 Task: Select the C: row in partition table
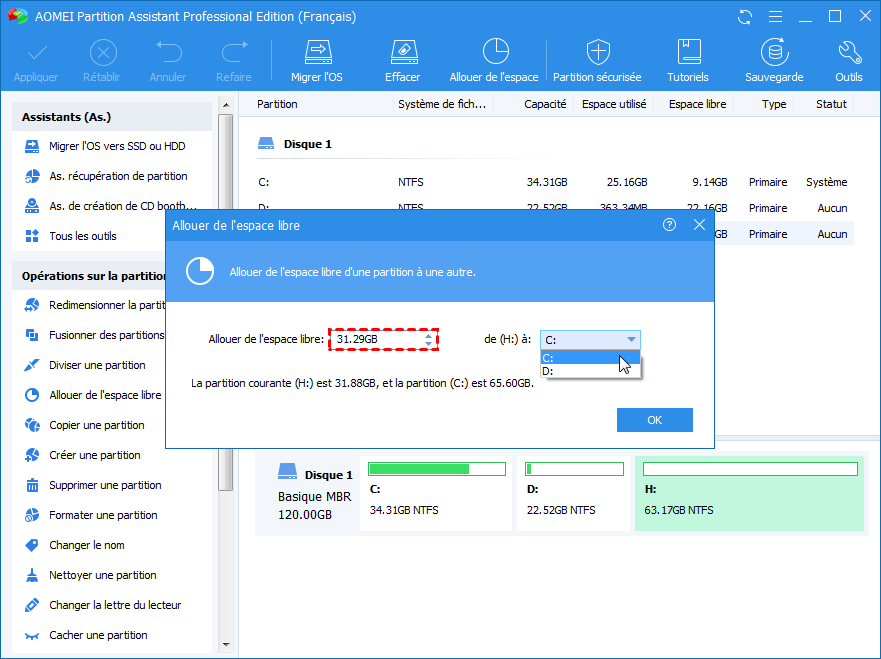point(553,182)
